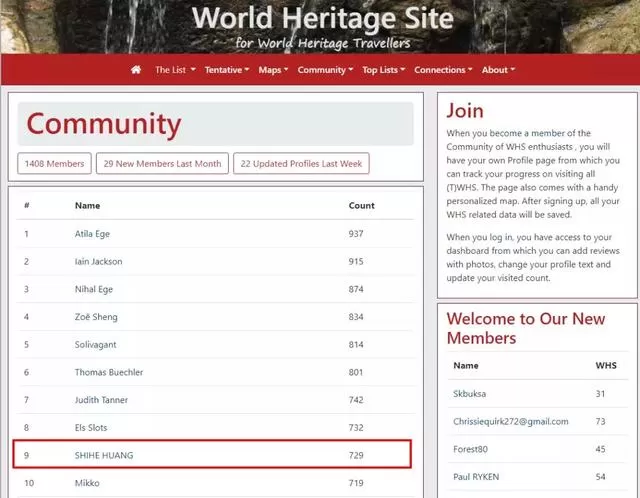Click the Count column header

pos(361,206)
